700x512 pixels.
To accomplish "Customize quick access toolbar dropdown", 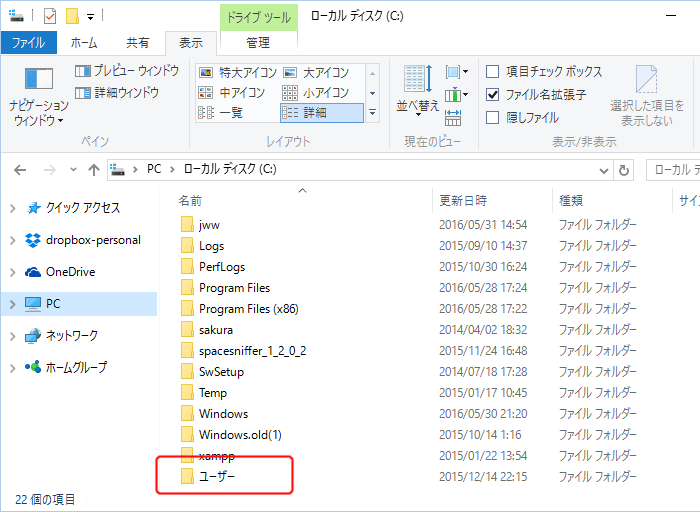I will pyautogui.click(x=90, y=17).
